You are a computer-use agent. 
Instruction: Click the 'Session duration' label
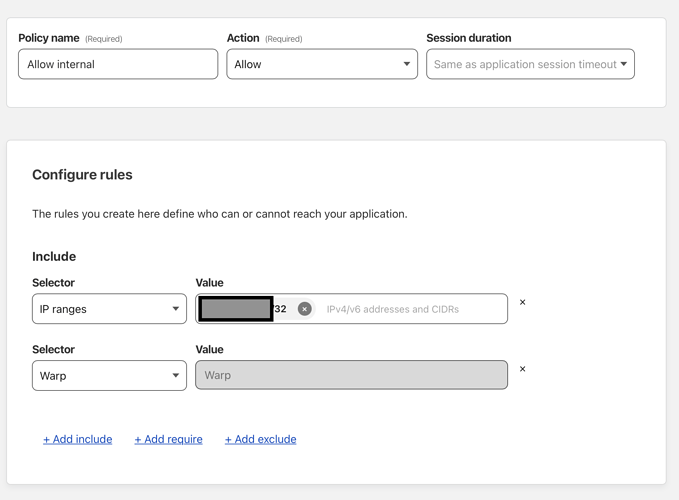pyautogui.click(x=468, y=38)
